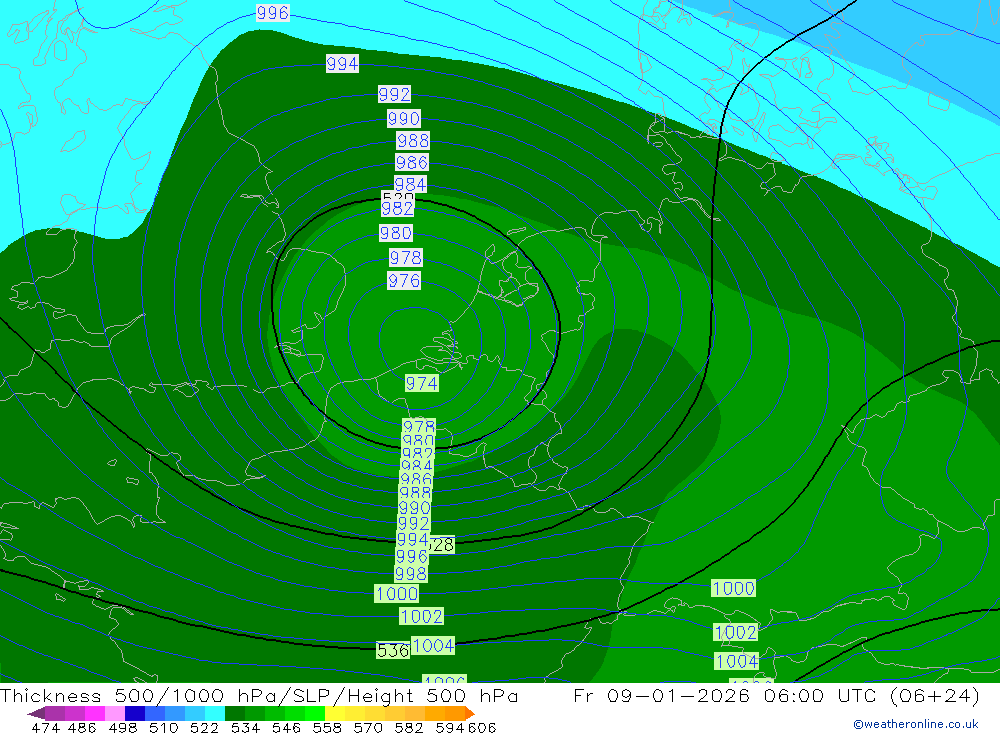
Task: Open the weatheronline.co.uk copyright link
Action: pyautogui.click(x=916, y=723)
